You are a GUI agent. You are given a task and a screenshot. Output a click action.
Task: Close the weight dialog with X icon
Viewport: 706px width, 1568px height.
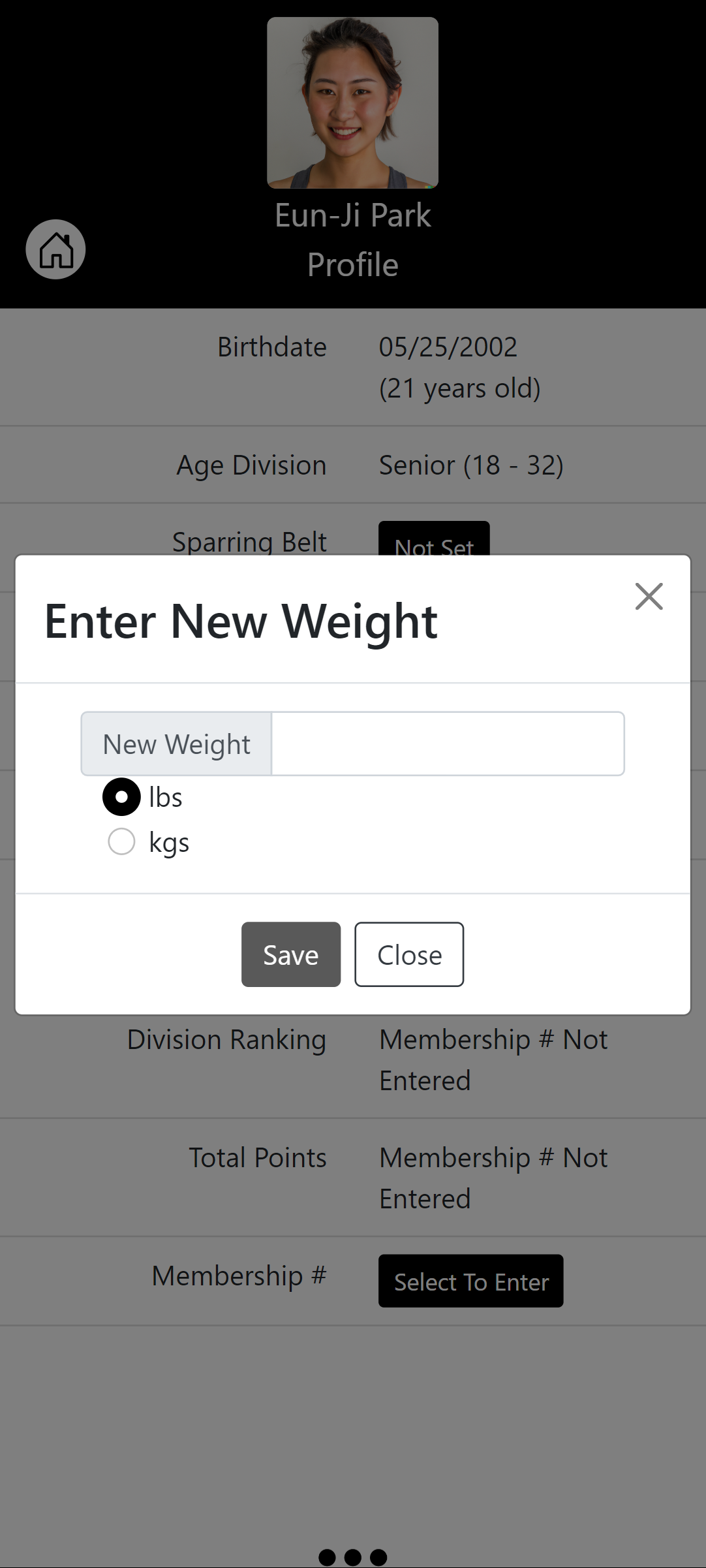(649, 597)
